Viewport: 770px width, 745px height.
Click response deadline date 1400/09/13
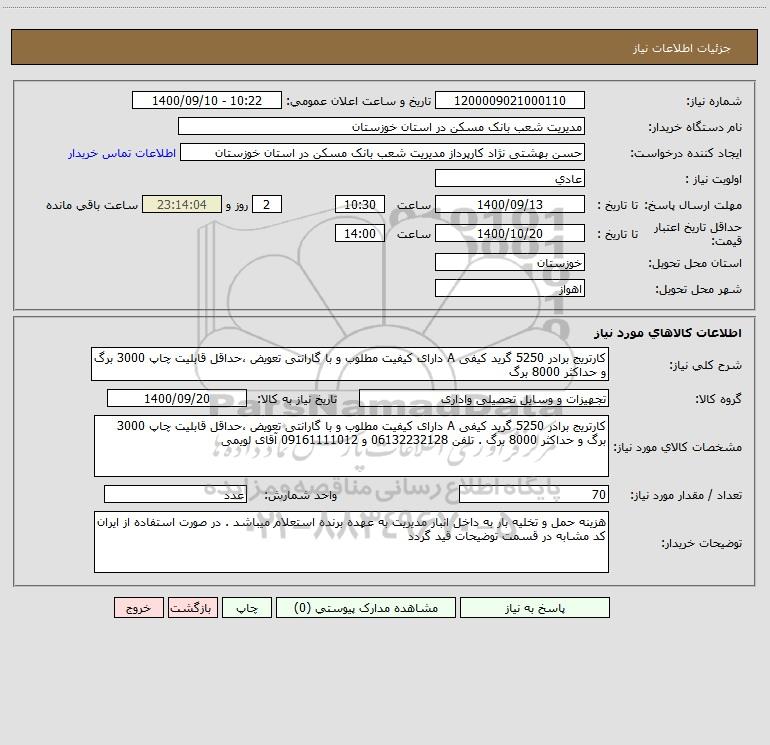510,204
